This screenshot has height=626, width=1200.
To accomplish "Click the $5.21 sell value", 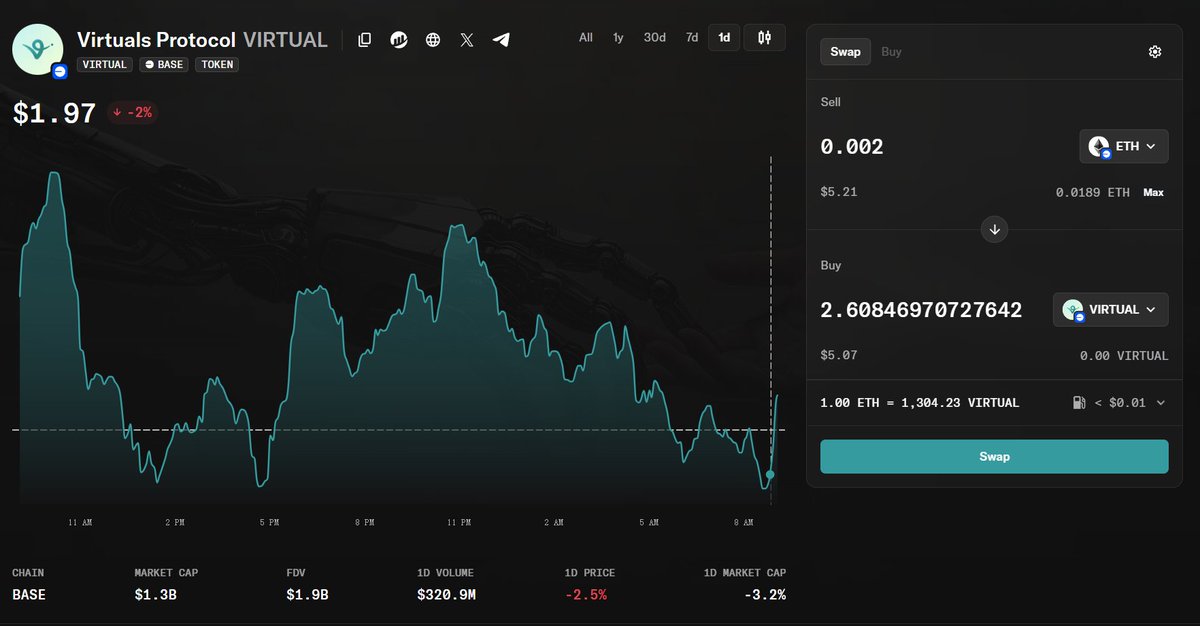I will pyautogui.click(x=839, y=192).
